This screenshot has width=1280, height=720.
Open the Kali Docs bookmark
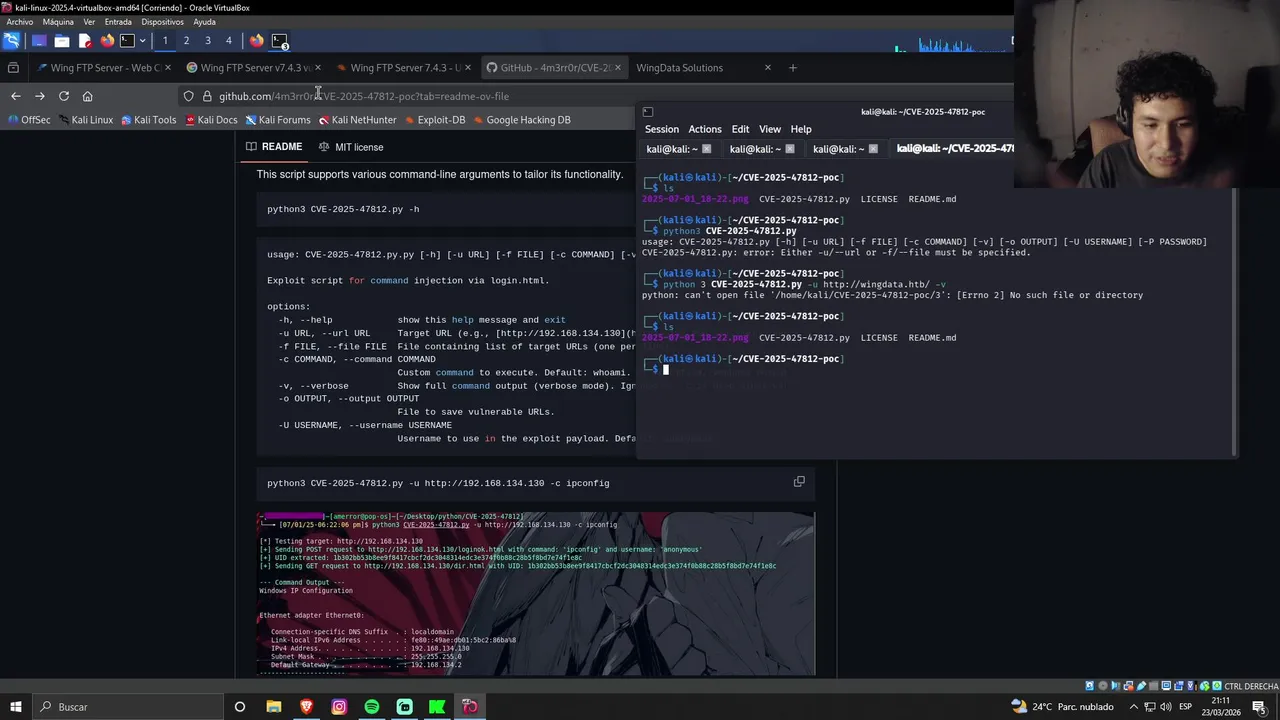[210, 120]
